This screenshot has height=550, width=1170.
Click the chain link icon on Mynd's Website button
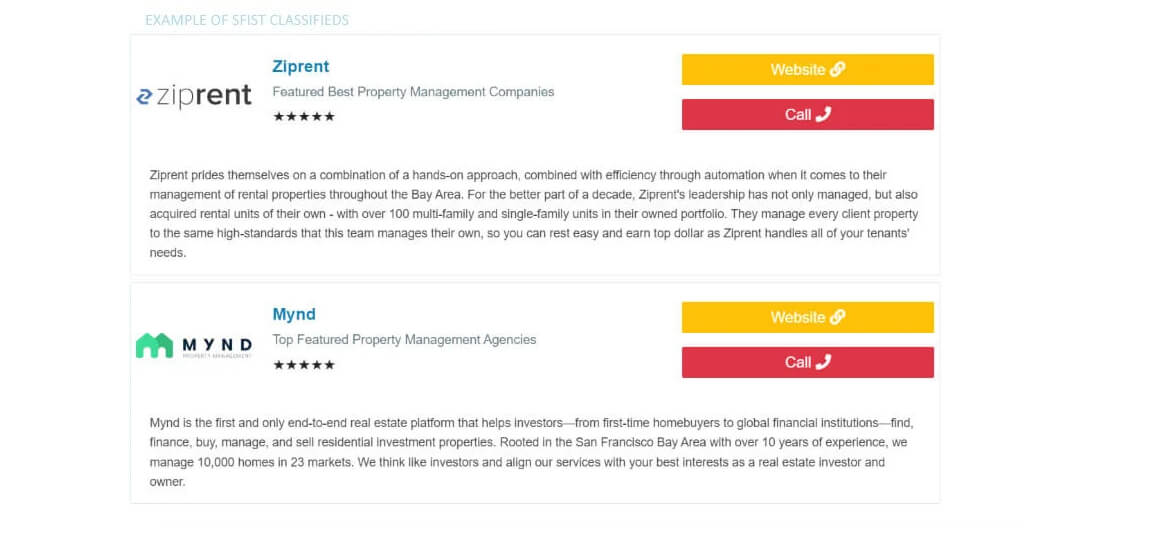tap(837, 317)
